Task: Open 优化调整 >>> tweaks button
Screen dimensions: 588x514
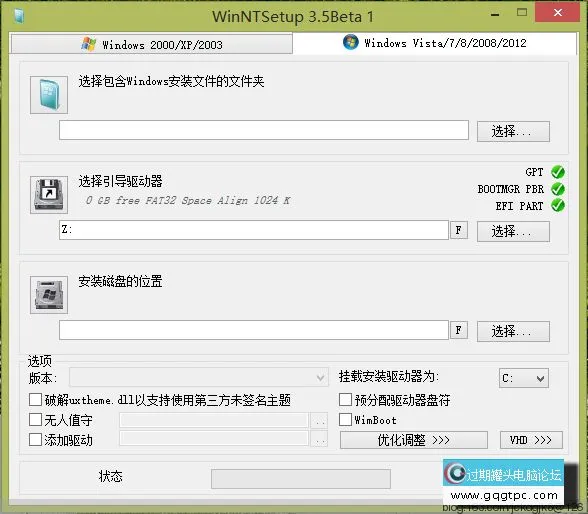Action: click(x=414, y=440)
